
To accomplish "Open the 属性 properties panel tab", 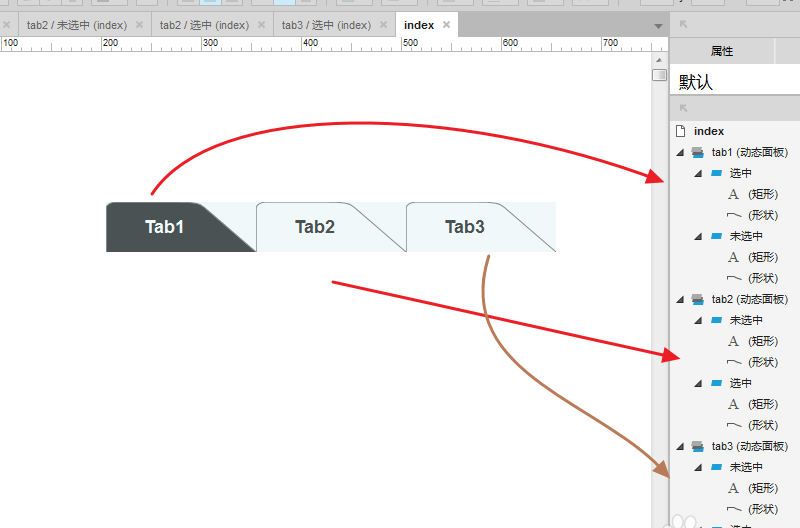I will (721, 51).
